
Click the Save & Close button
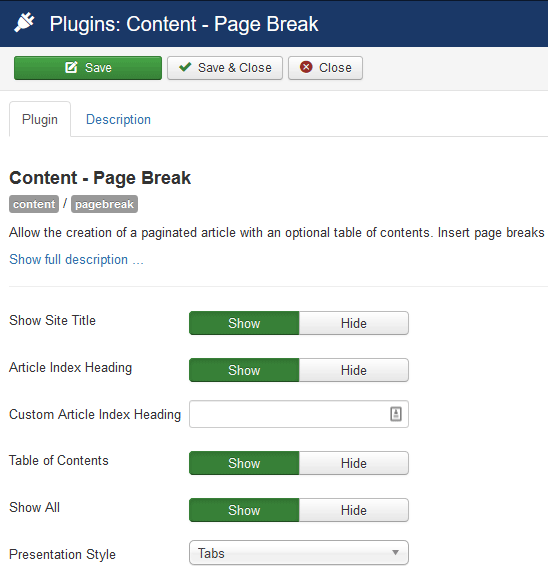pos(225,68)
